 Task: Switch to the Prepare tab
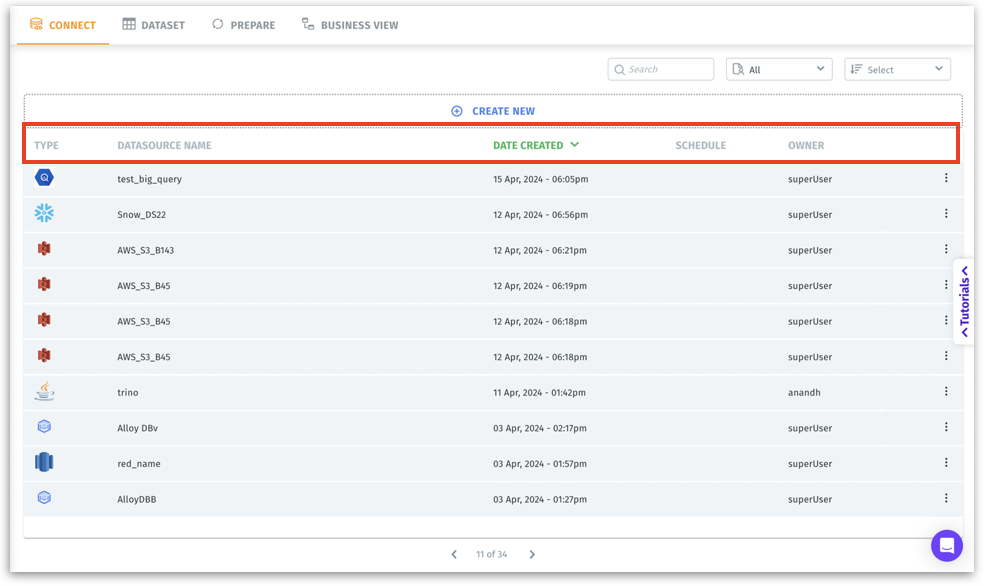point(244,25)
